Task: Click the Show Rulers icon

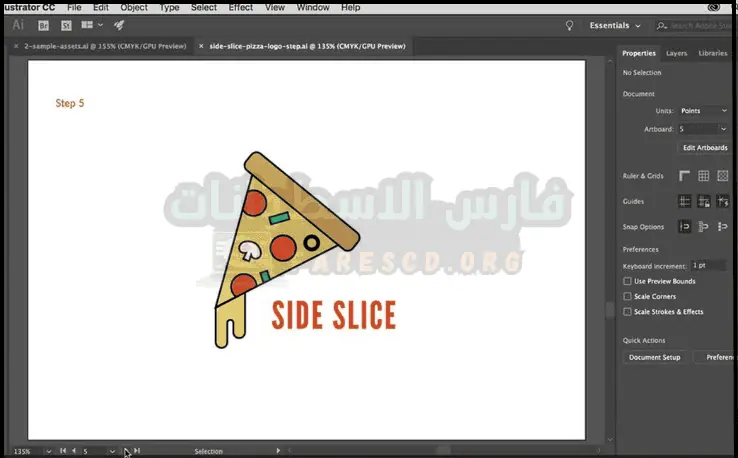Action: (685, 176)
